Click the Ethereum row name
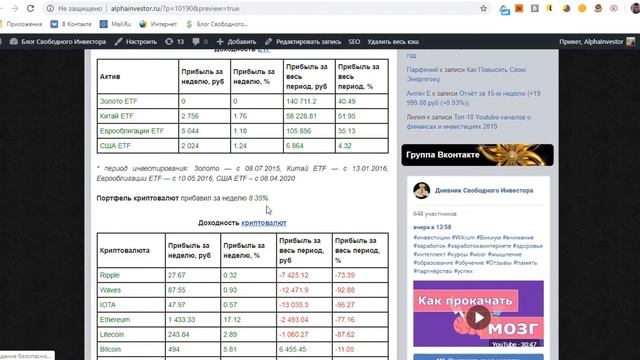This screenshot has width=640, height=360. [115, 320]
